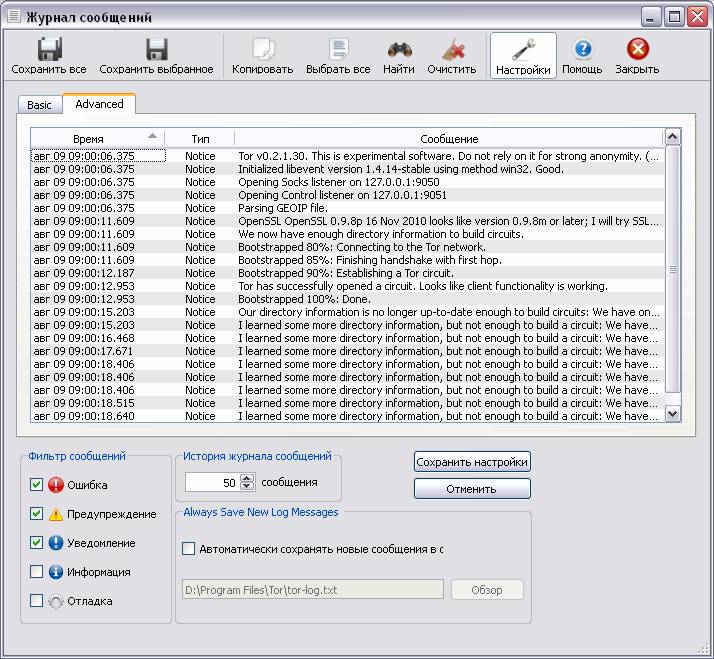
Task: Uncheck the Ошибка filter checkbox
Action: pos(37,485)
